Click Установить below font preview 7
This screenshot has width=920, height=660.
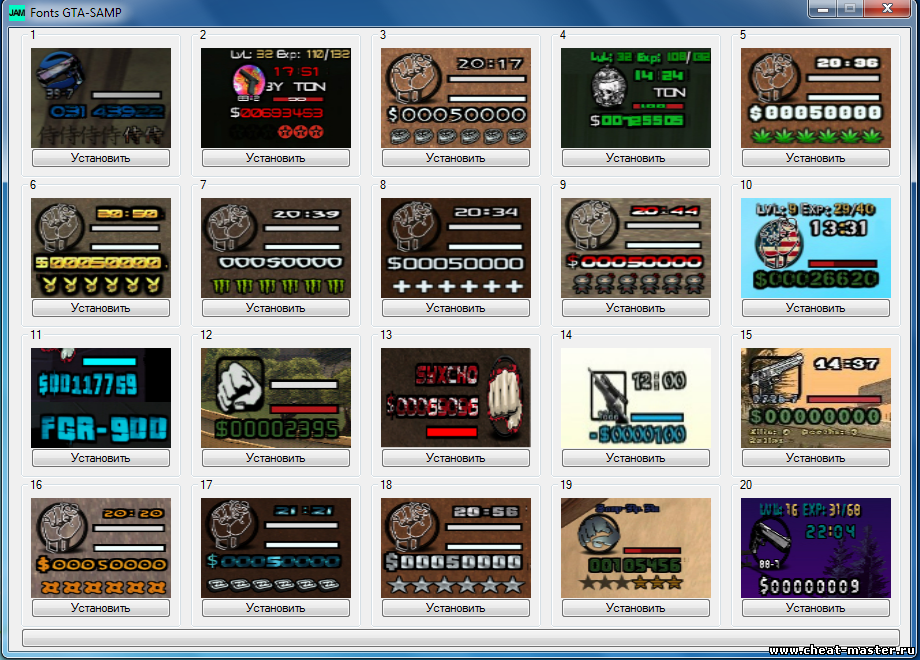276,308
